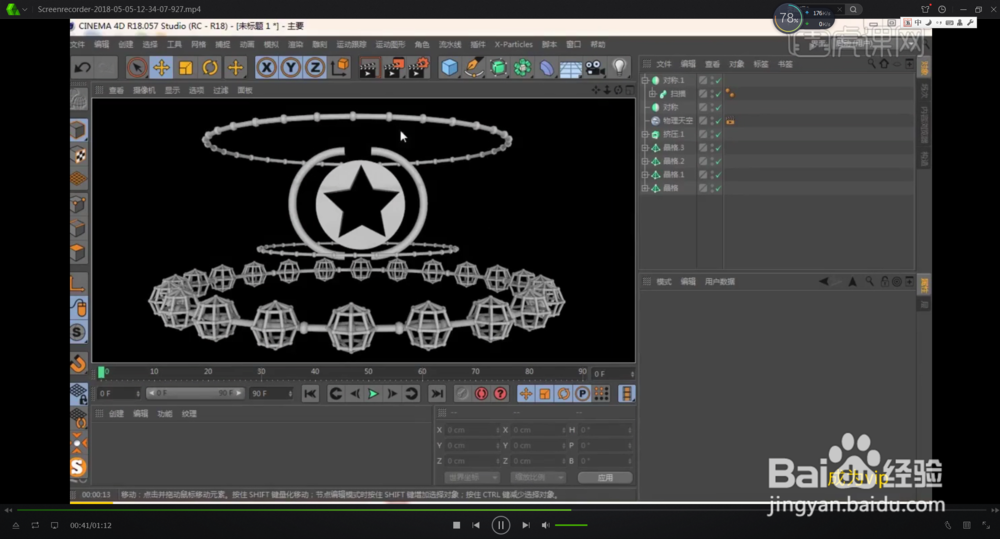This screenshot has height=539, width=1000.
Task: Select the 物理天空 object row
Action: (677, 121)
